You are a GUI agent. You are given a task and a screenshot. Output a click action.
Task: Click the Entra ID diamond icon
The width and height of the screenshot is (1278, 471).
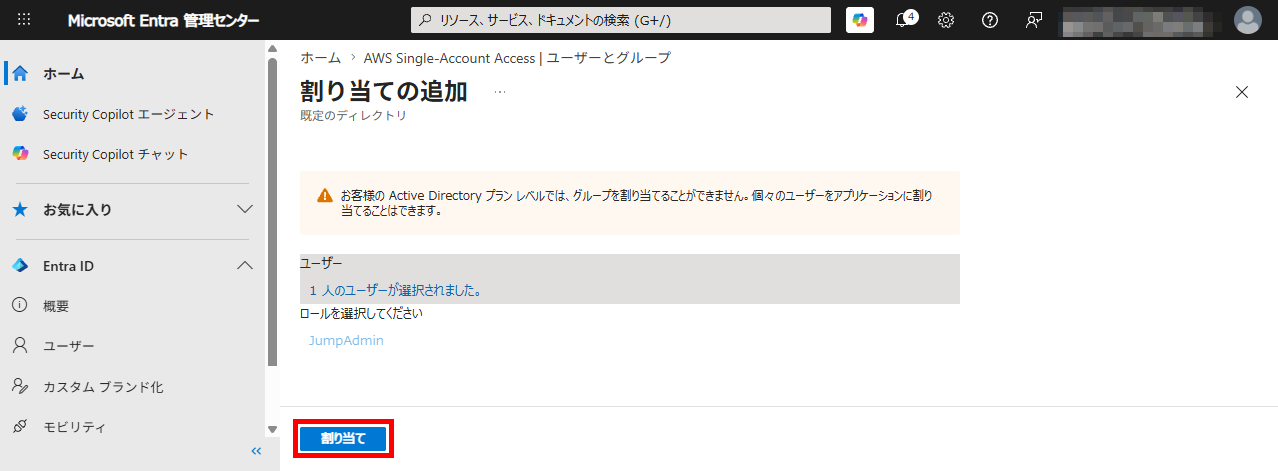[20, 266]
